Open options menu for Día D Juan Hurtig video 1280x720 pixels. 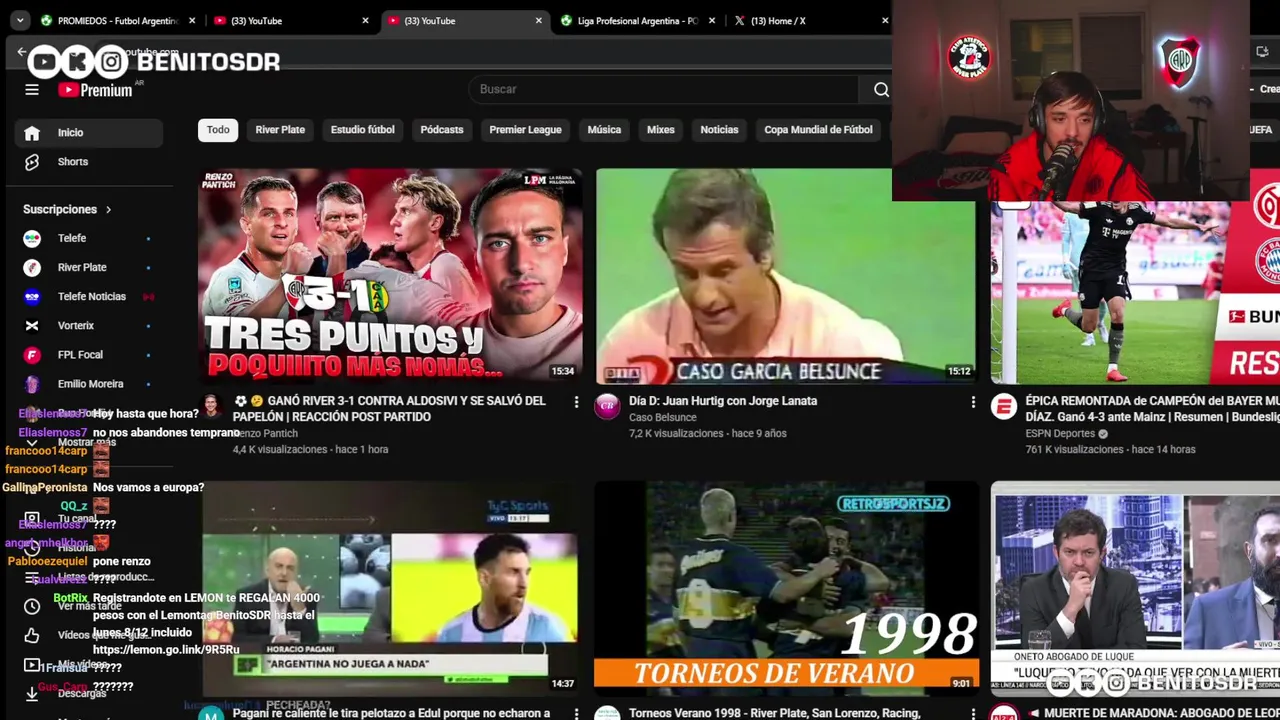pos(973,402)
